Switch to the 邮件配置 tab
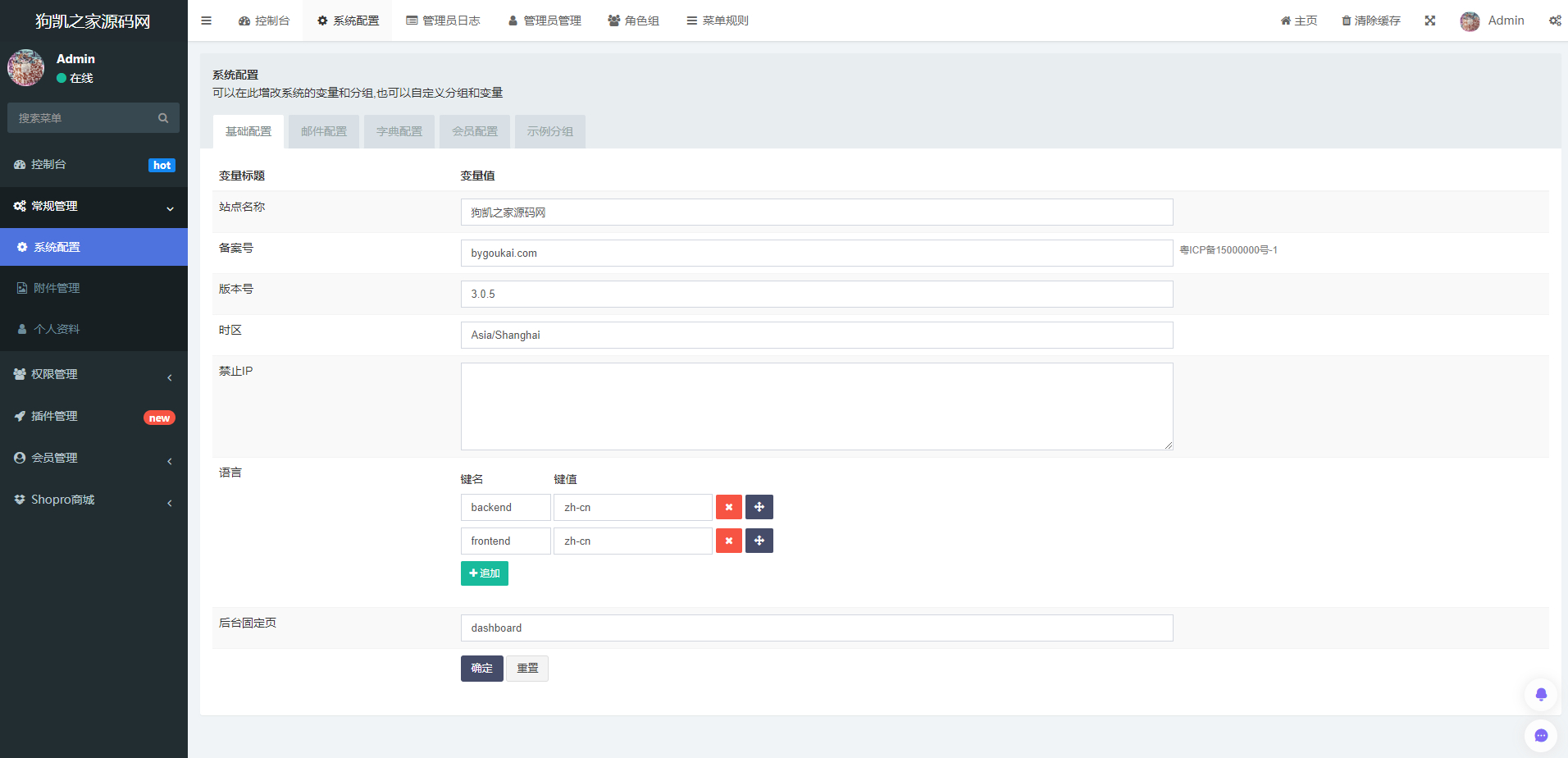 [323, 131]
